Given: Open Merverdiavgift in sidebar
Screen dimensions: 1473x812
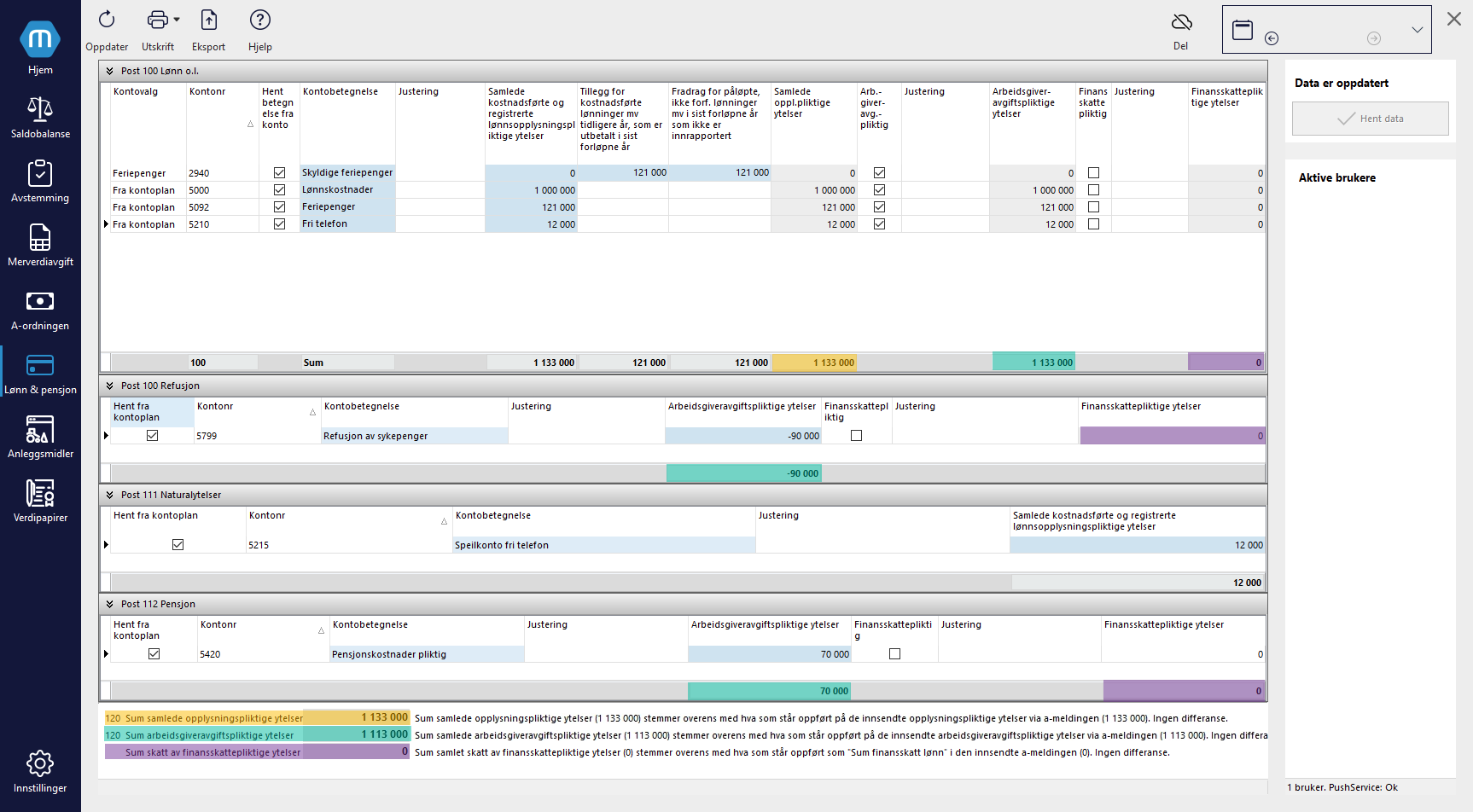Looking at the screenshot, I should [x=40, y=245].
